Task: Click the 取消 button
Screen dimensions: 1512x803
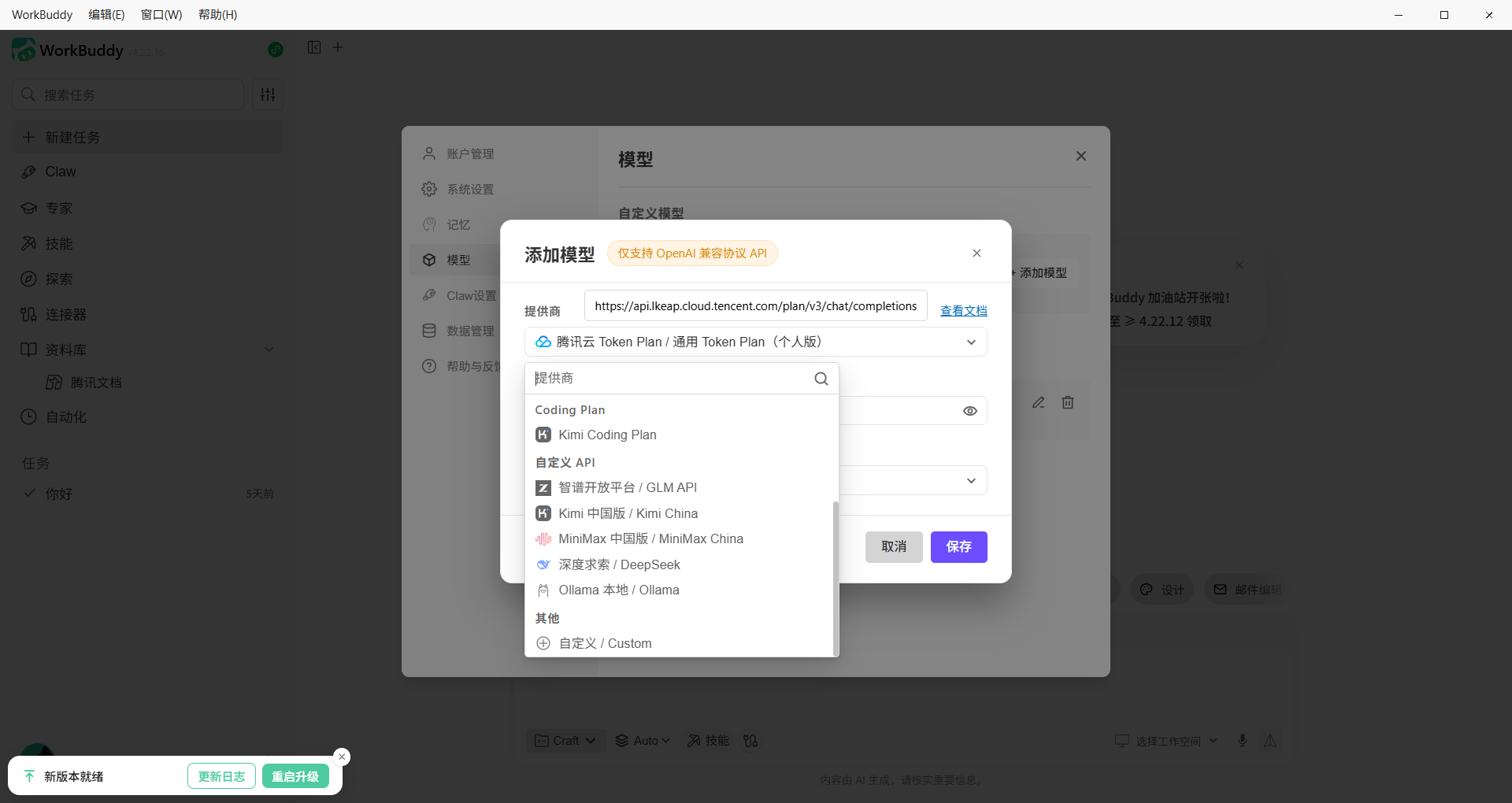Action: coord(894,546)
